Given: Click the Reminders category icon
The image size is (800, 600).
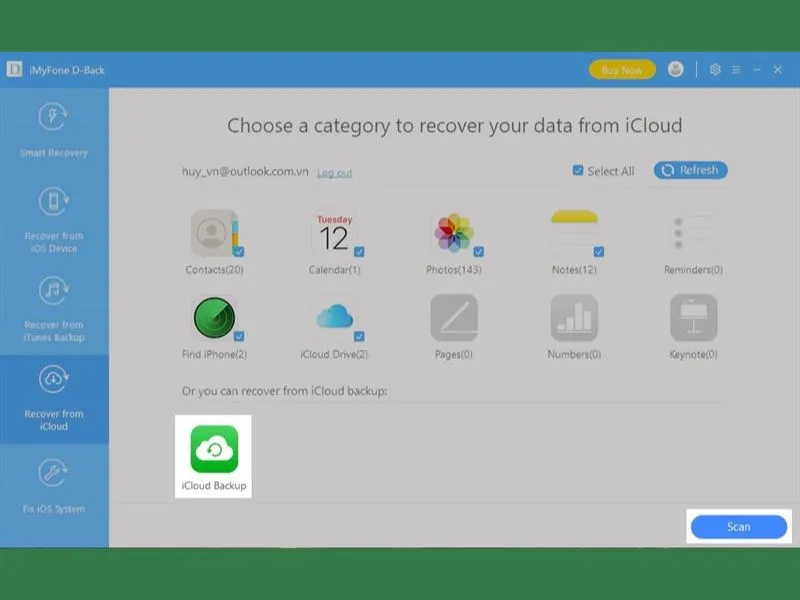Looking at the screenshot, I should 693,233.
